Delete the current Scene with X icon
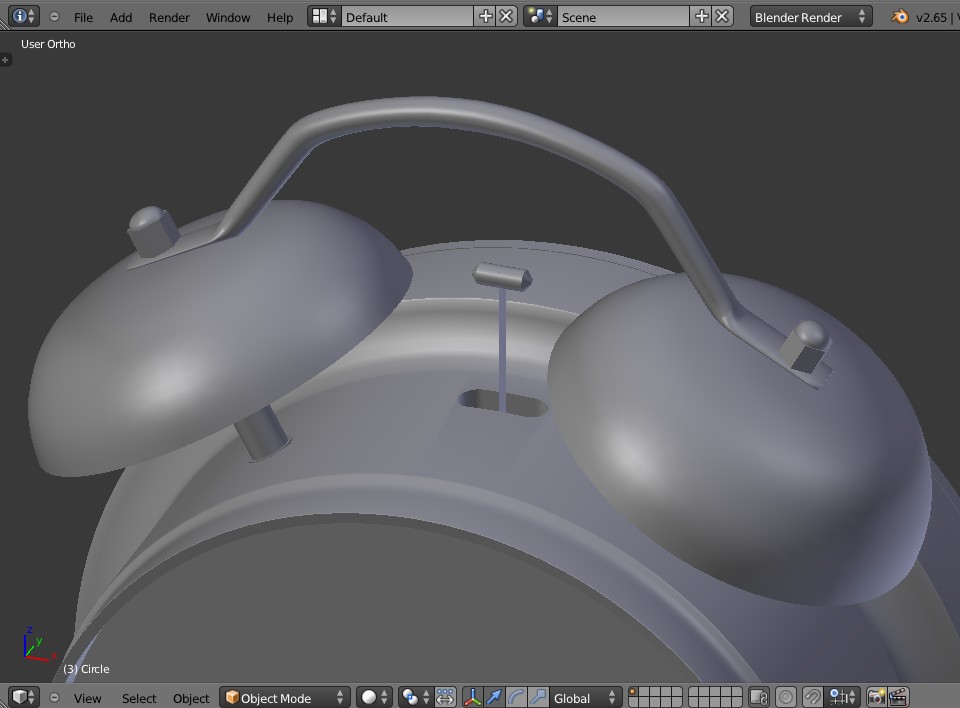 click(723, 17)
